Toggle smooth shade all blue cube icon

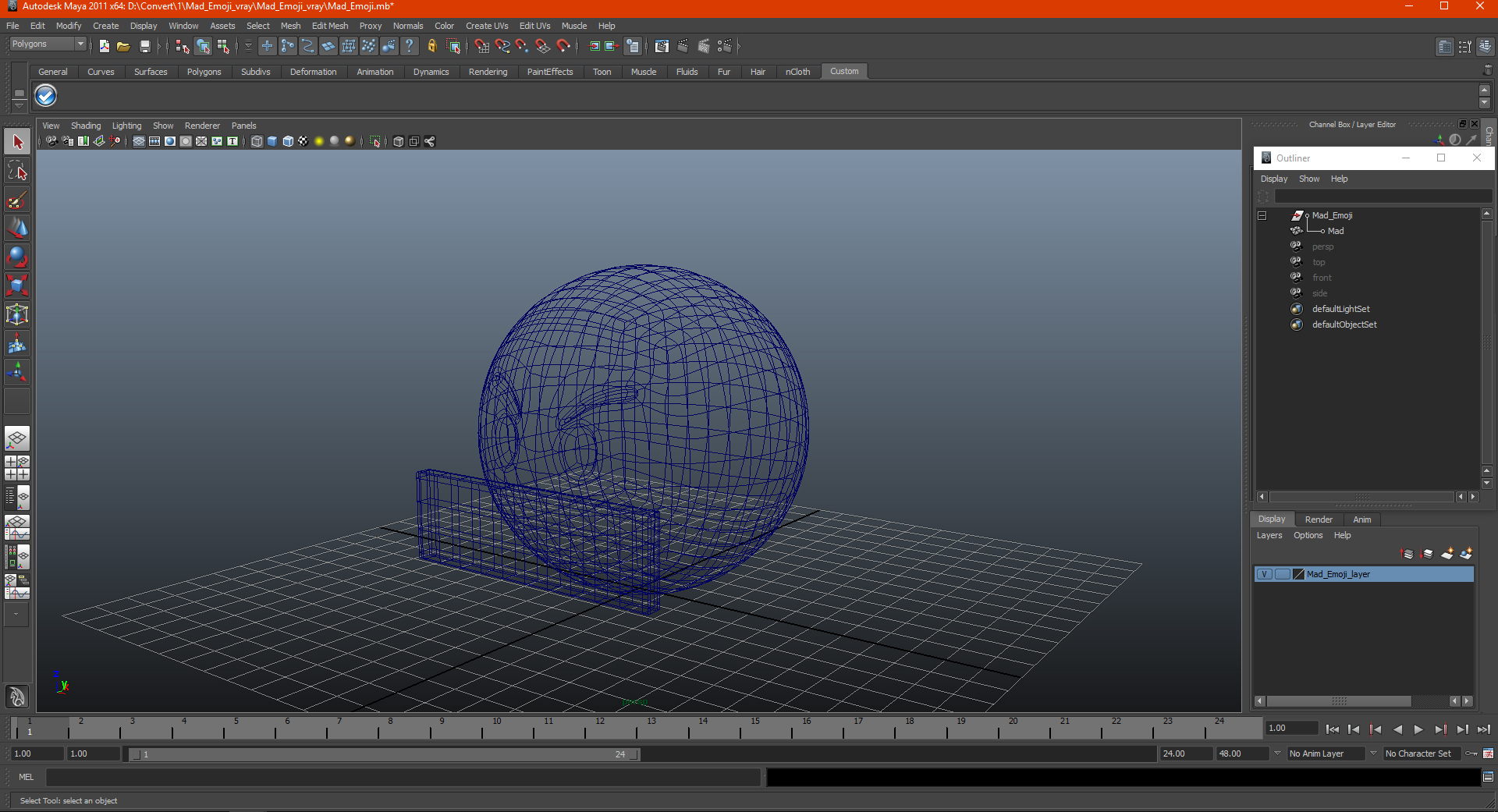pyautogui.click(x=272, y=141)
